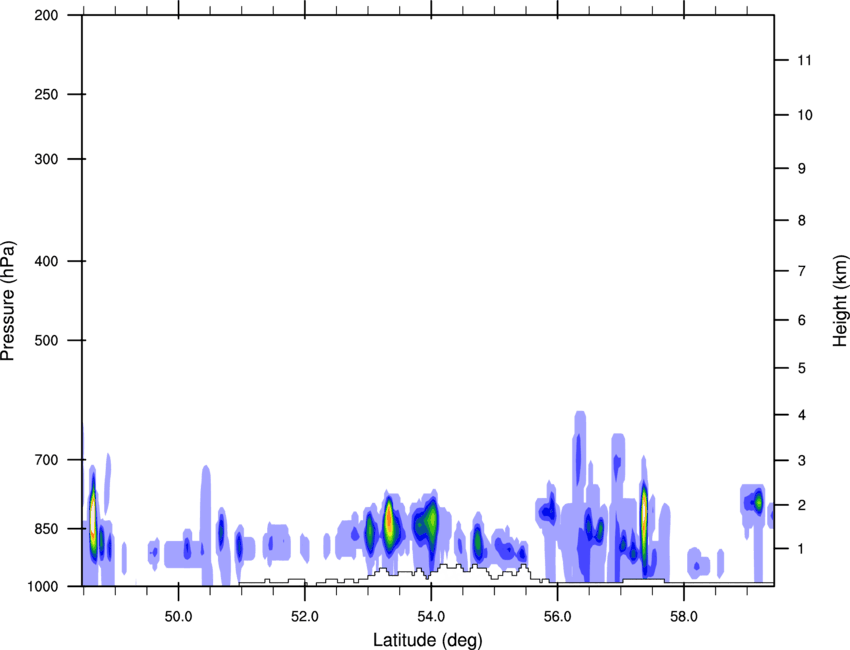Screen dimensions: 850x650
Task: Click the 4 km height label
Action: (x=802, y=415)
